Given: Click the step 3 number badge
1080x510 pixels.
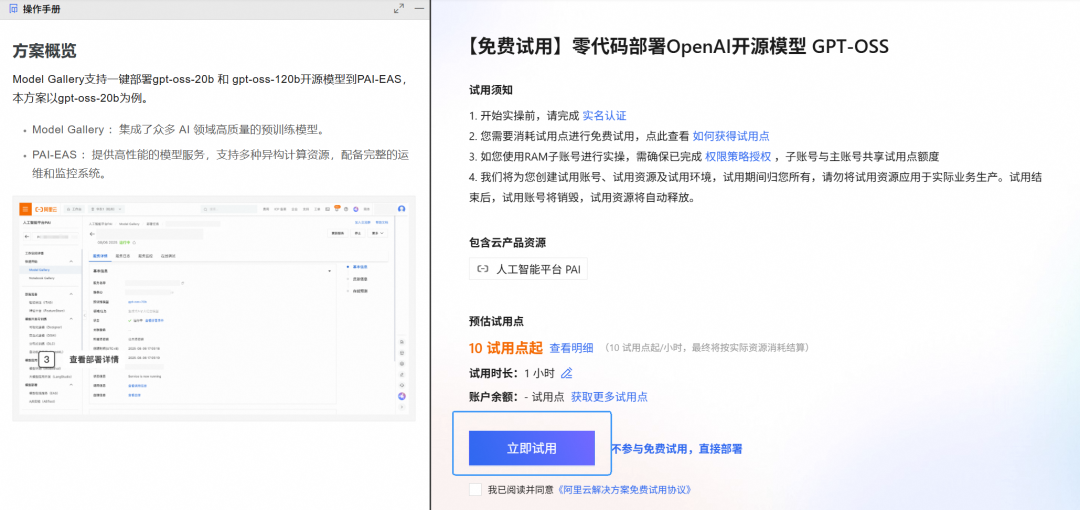Looking at the screenshot, I should [x=46, y=359].
